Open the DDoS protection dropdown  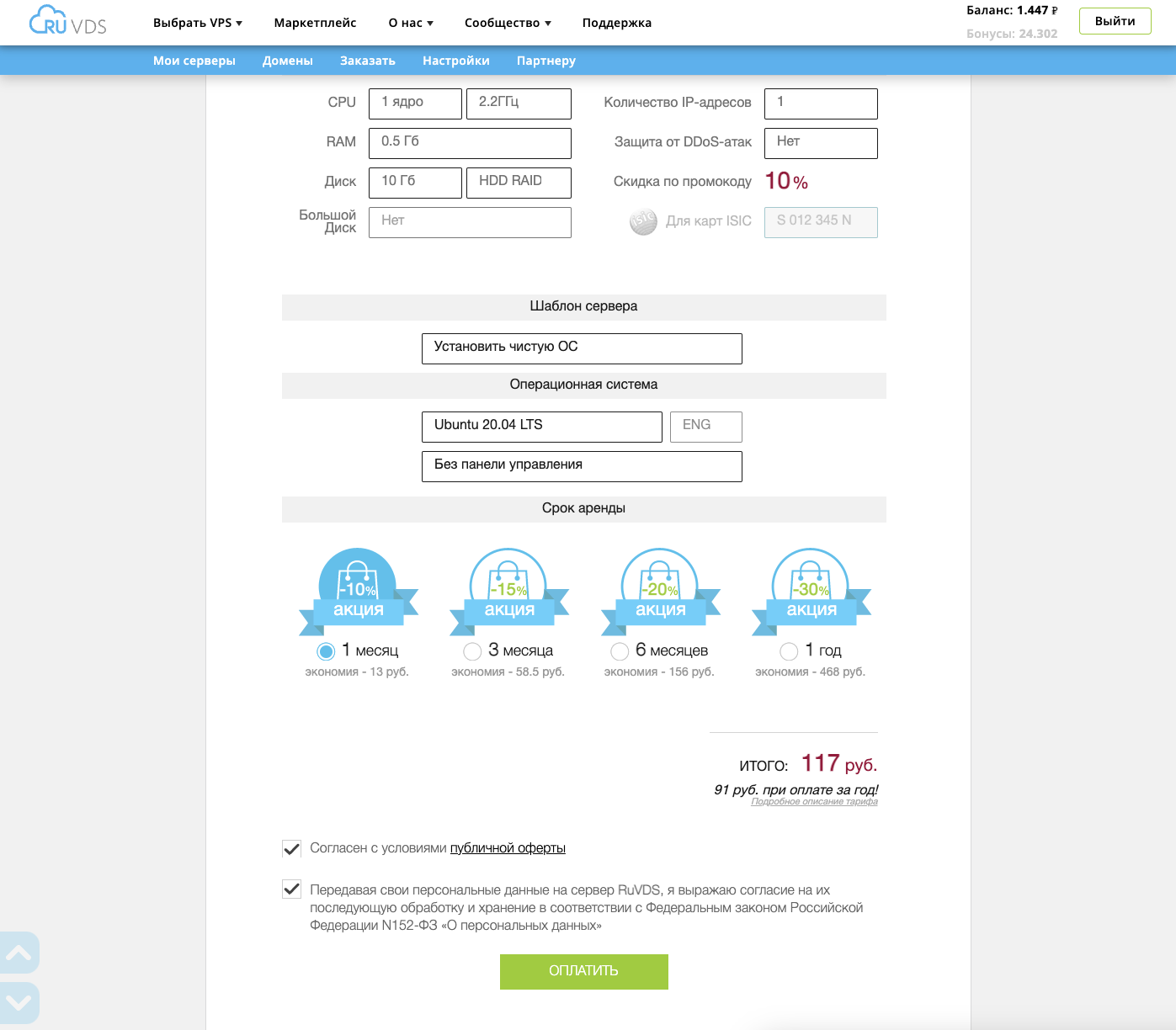(x=821, y=143)
